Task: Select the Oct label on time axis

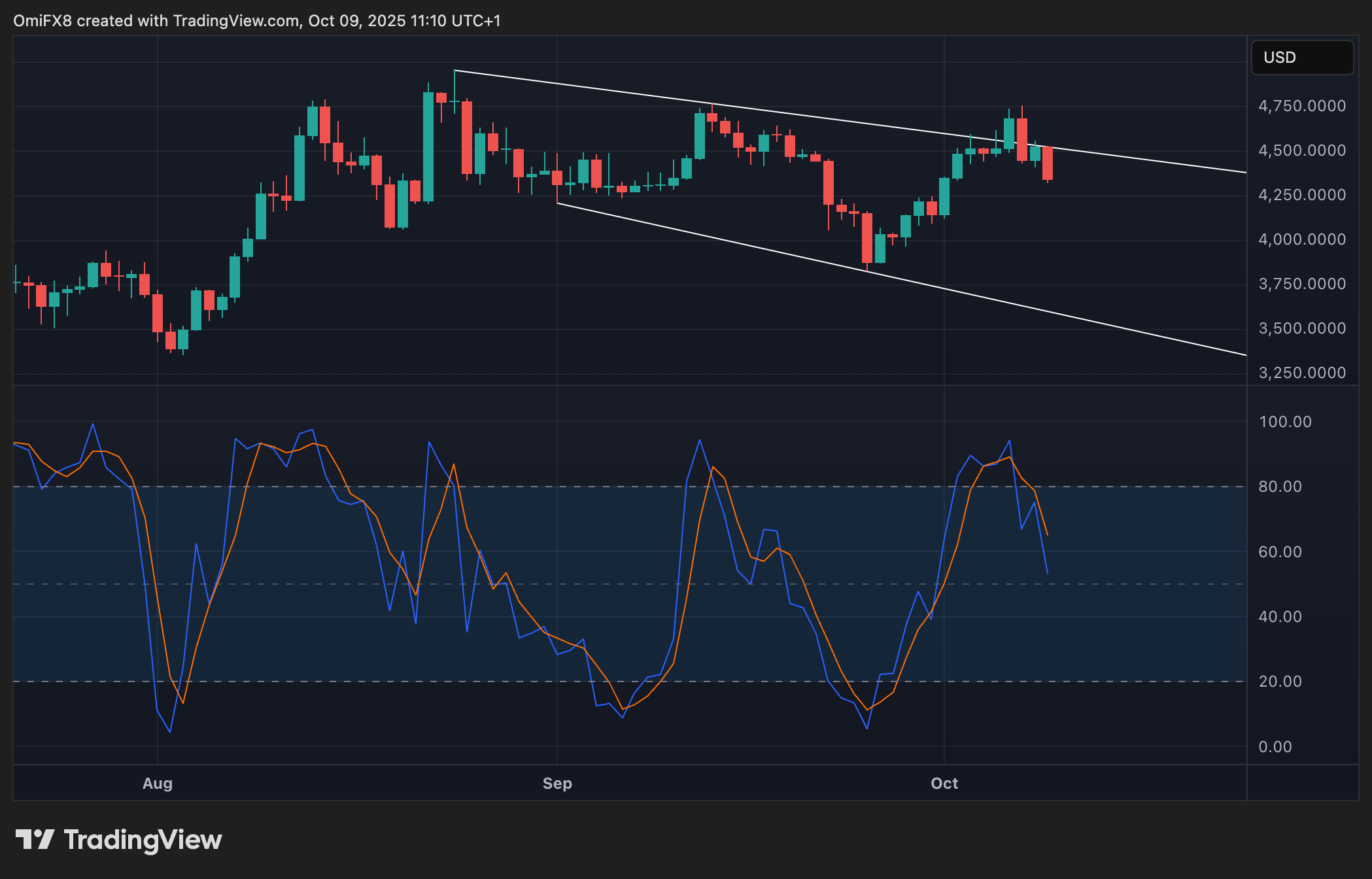Action: pyautogui.click(x=944, y=784)
